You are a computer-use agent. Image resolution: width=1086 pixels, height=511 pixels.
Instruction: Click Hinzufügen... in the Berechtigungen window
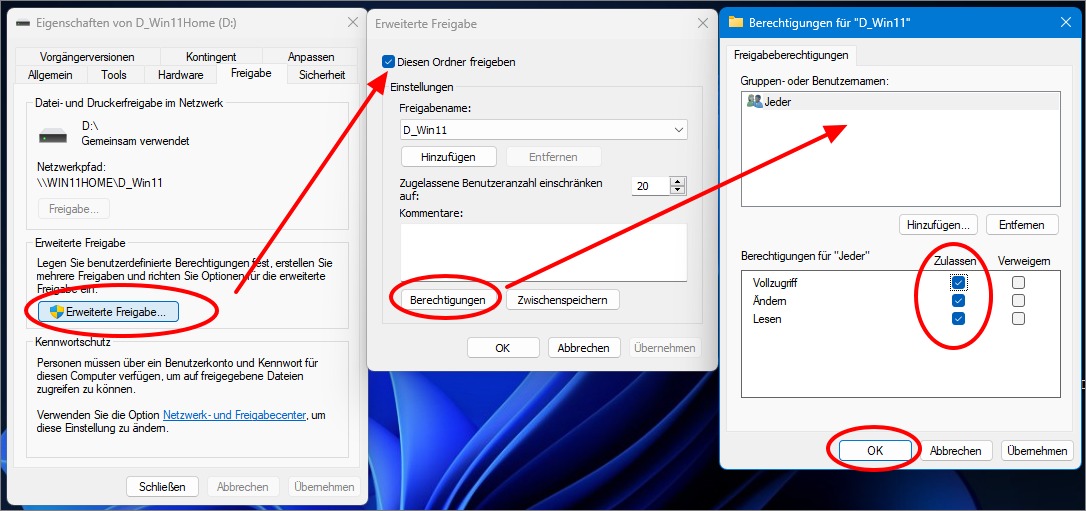(938, 224)
